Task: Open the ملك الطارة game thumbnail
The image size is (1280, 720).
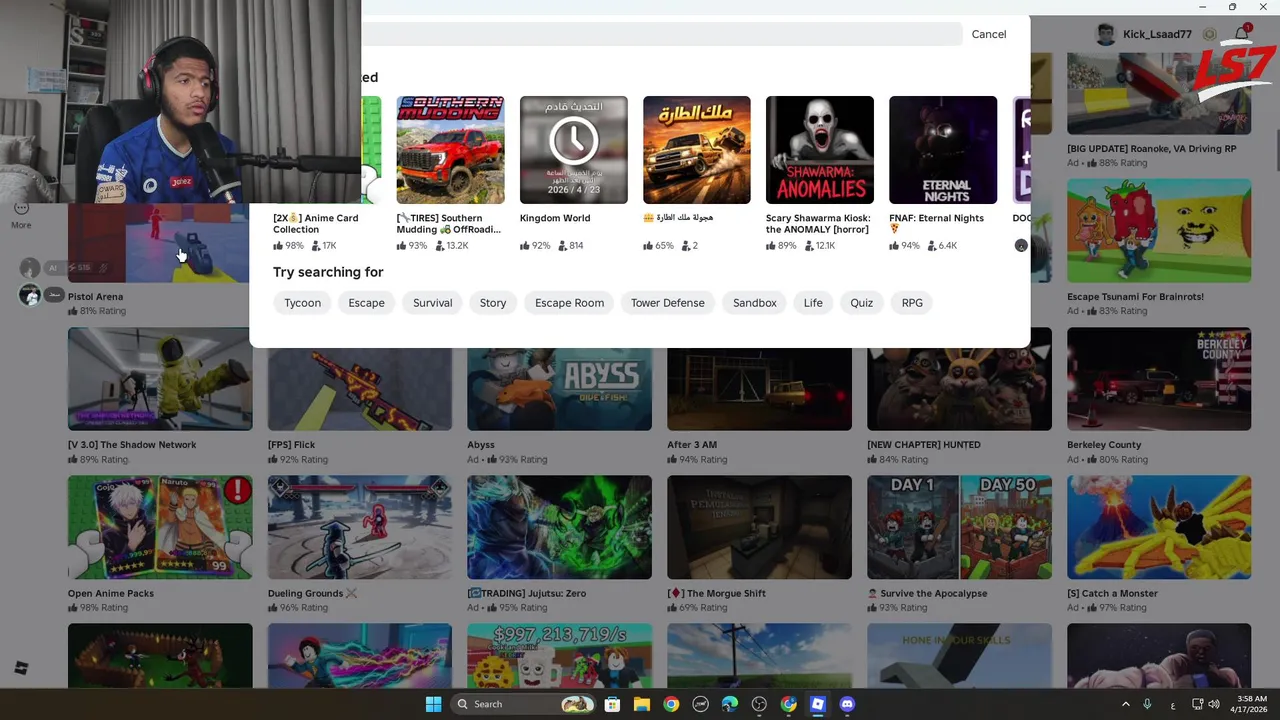Action: pyautogui.click(x=696, y=150)
